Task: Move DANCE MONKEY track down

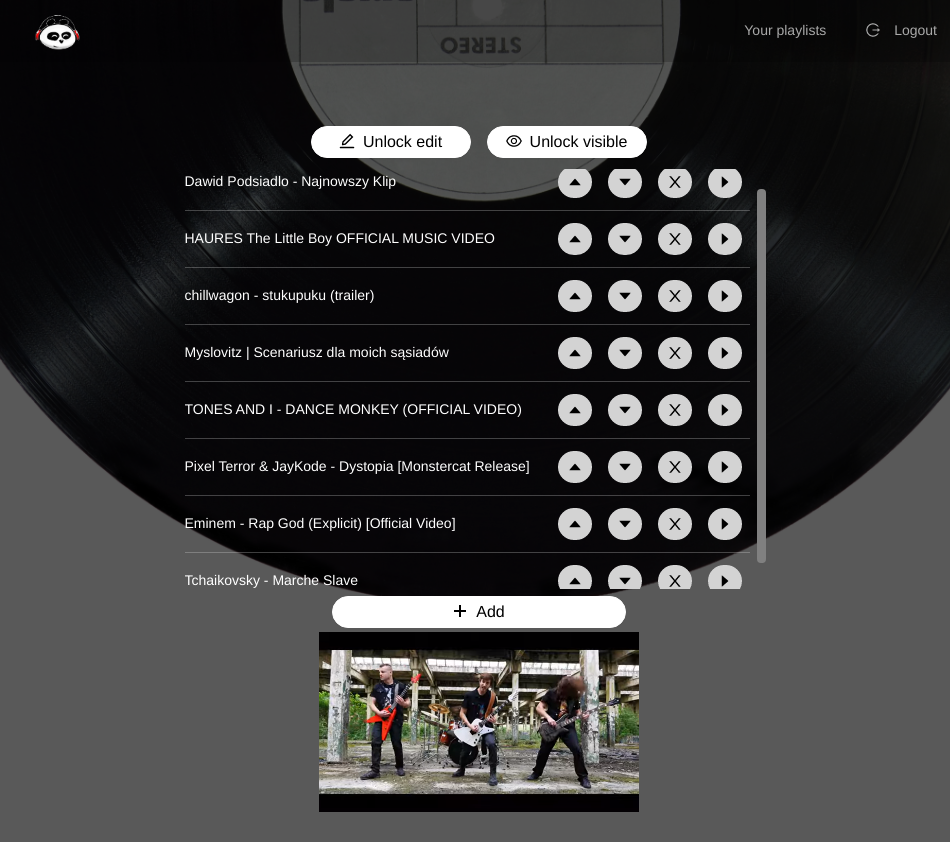Action: pyautogui.click(x=625, y=409)
